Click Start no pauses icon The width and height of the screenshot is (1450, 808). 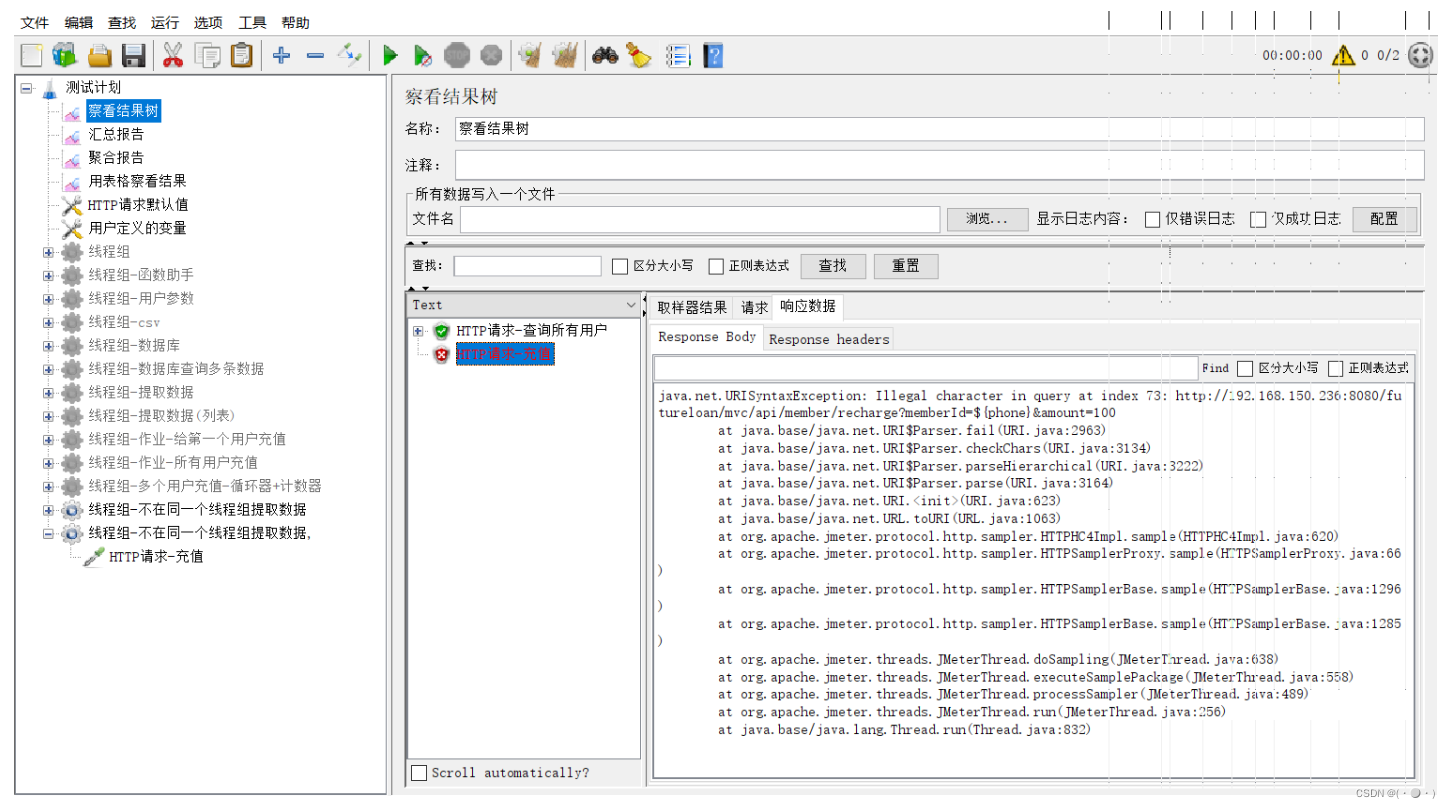click(423, 56)
